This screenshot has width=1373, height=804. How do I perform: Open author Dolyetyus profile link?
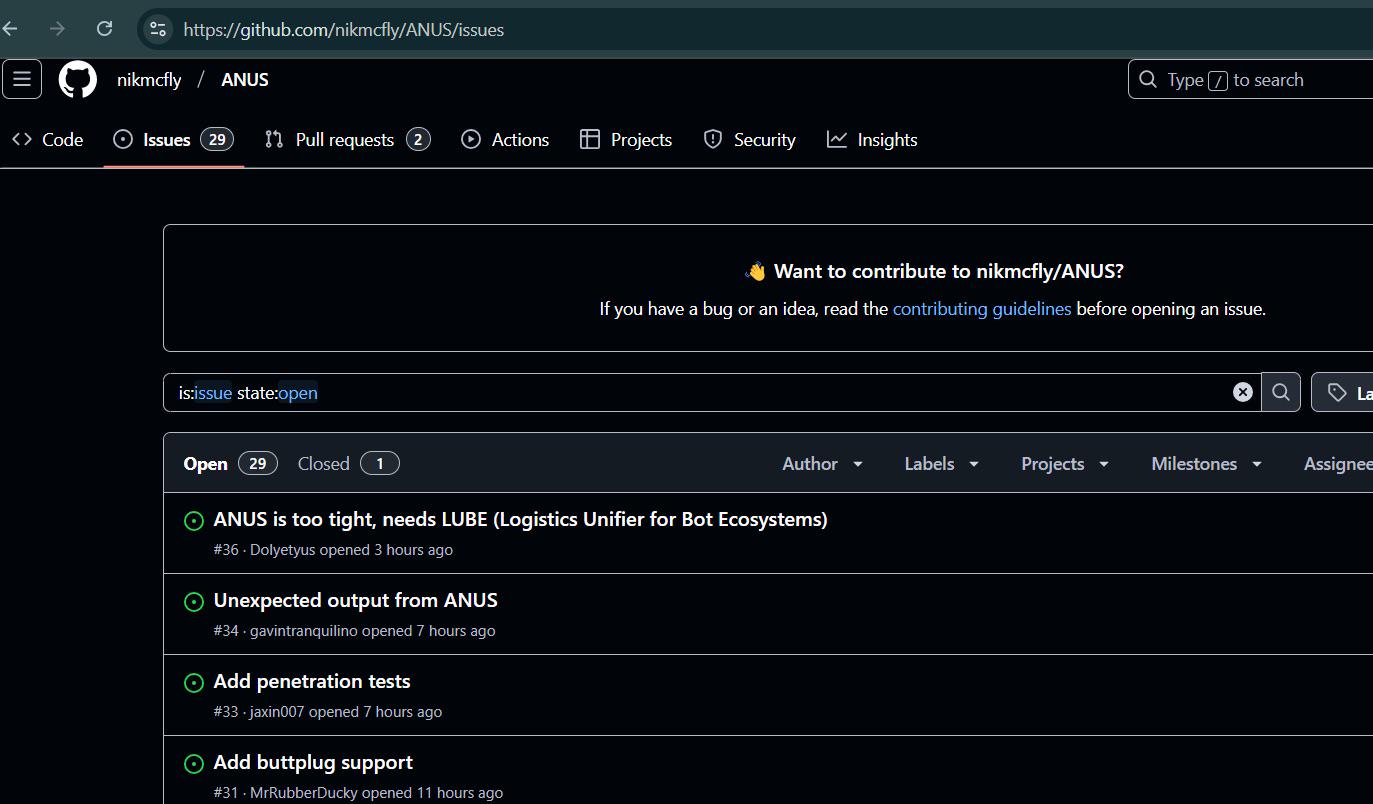[x=282, y=550]
